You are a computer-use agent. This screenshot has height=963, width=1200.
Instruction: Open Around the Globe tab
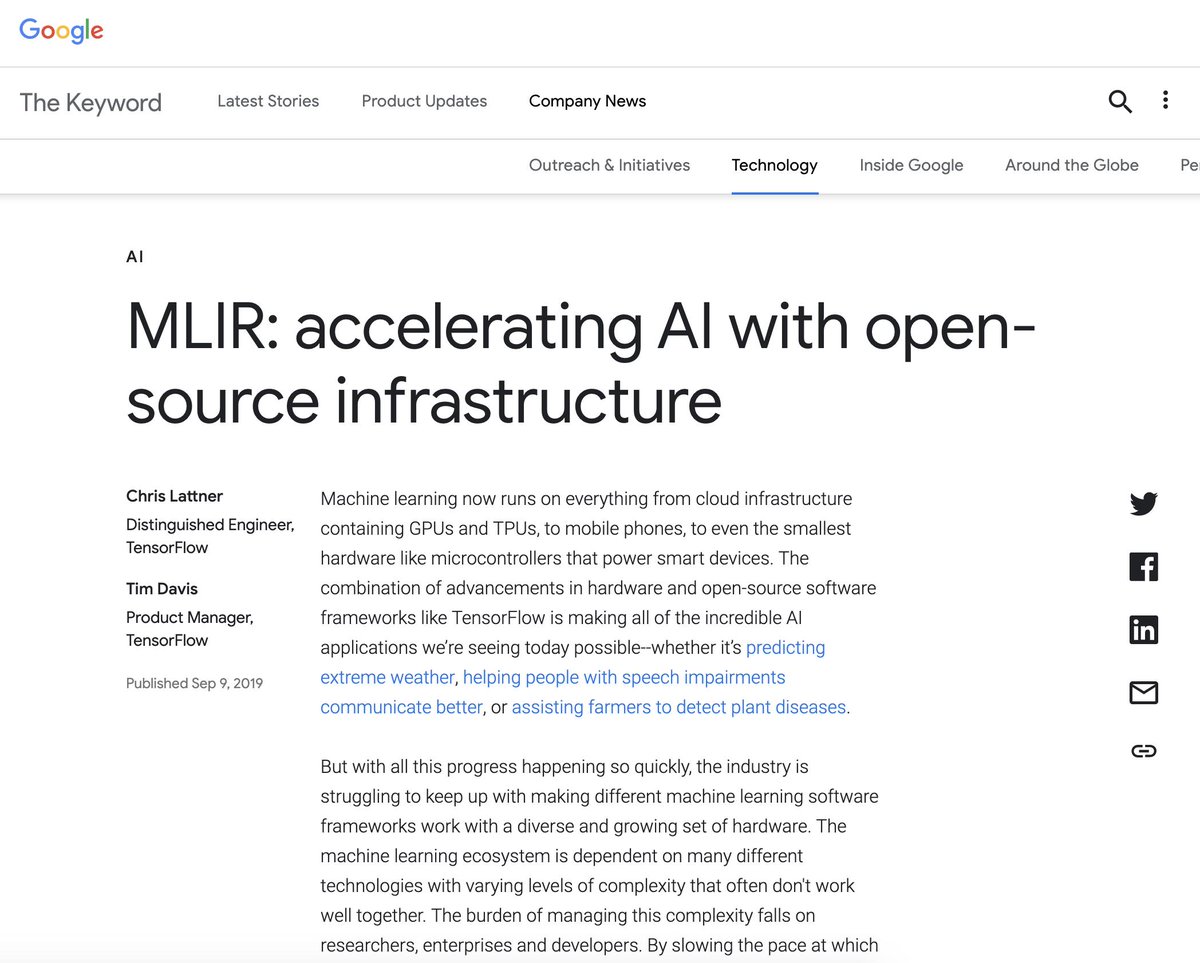[1071, 165]
